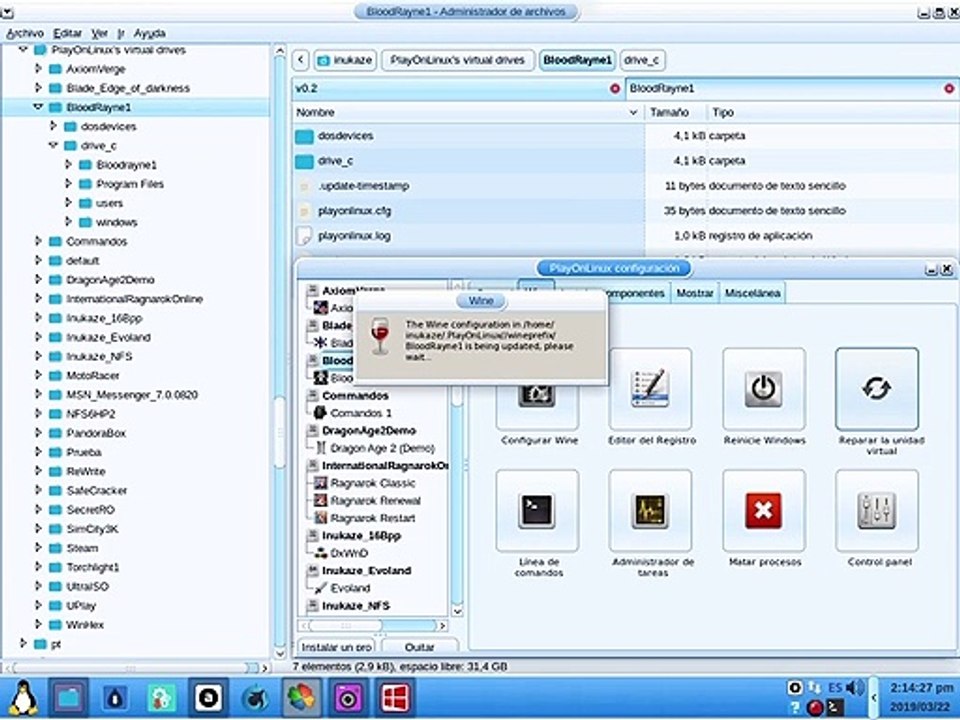960x720 pixels.
Task: Select playonlinux.cfg file
Action: pyautogui.click(x=354, y=211)
